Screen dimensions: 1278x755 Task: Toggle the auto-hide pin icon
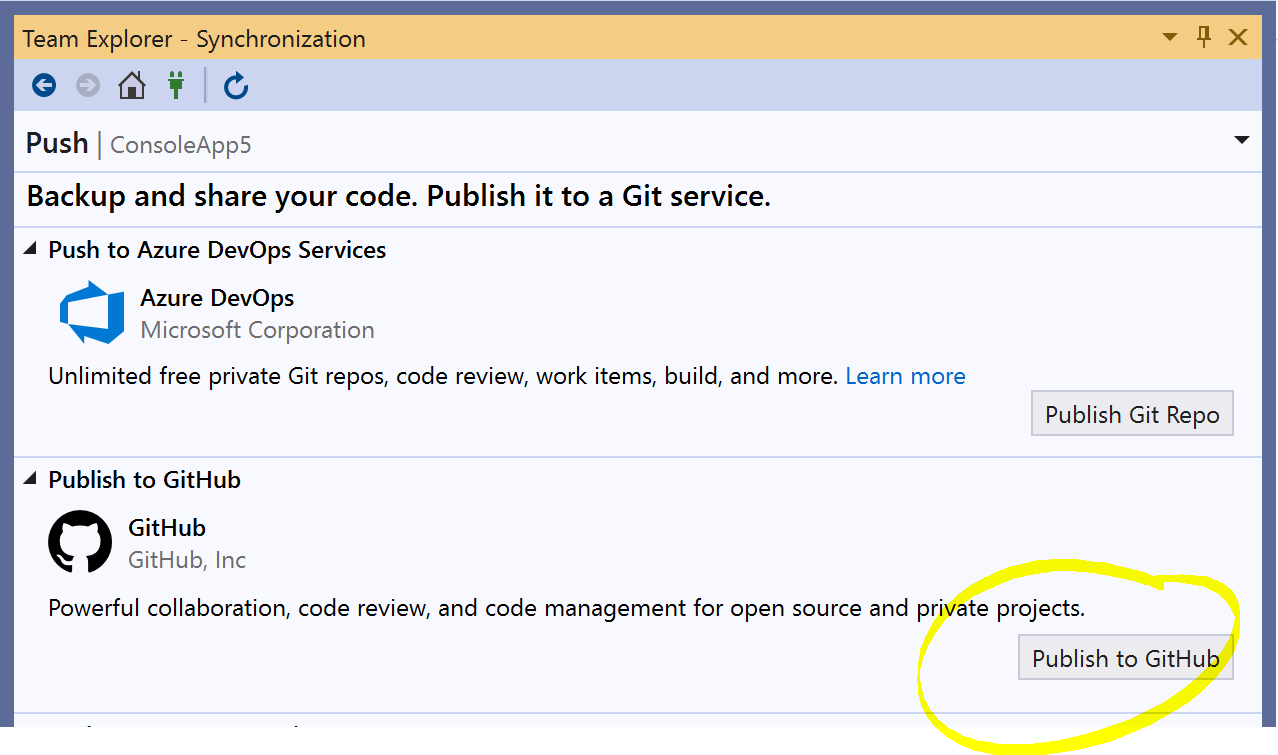1204,38
